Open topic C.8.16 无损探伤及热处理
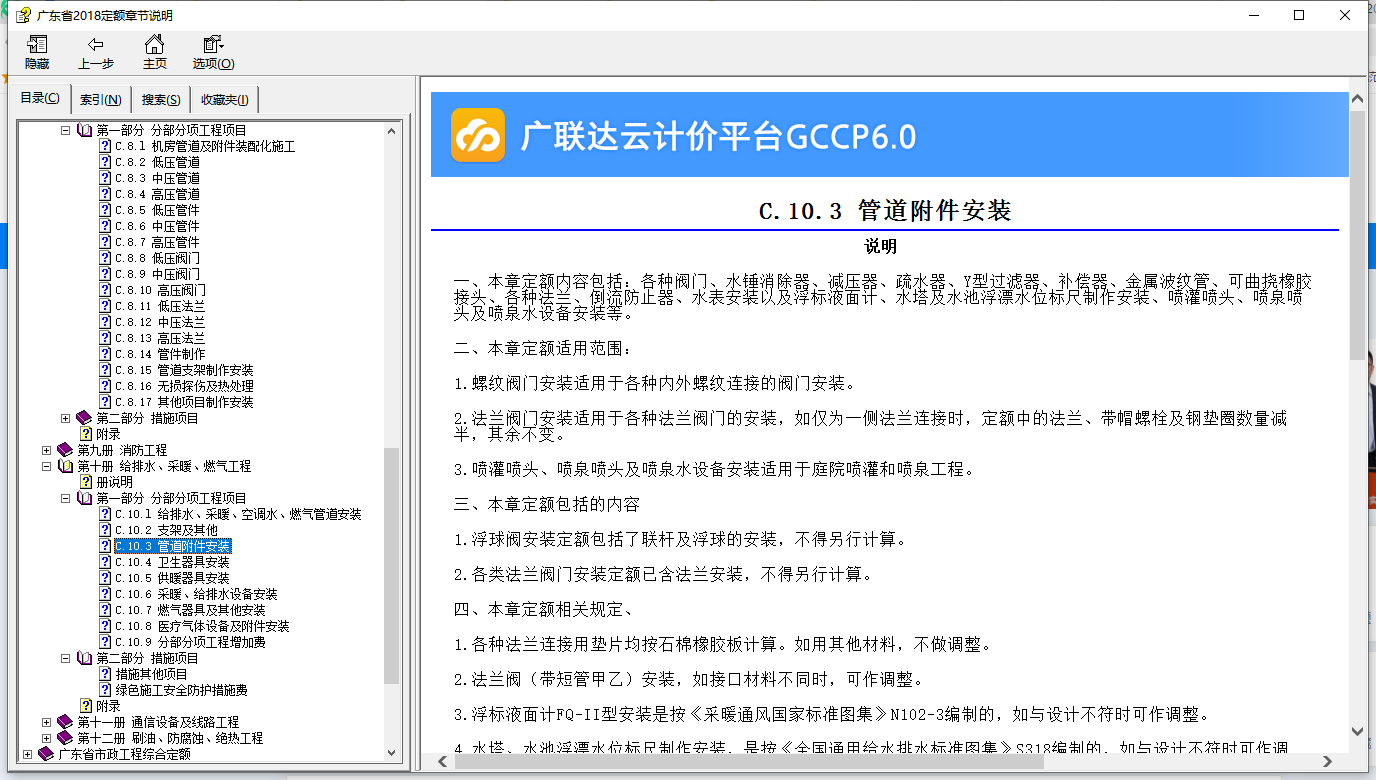1376x780 pixels. [x=184, y=386]
